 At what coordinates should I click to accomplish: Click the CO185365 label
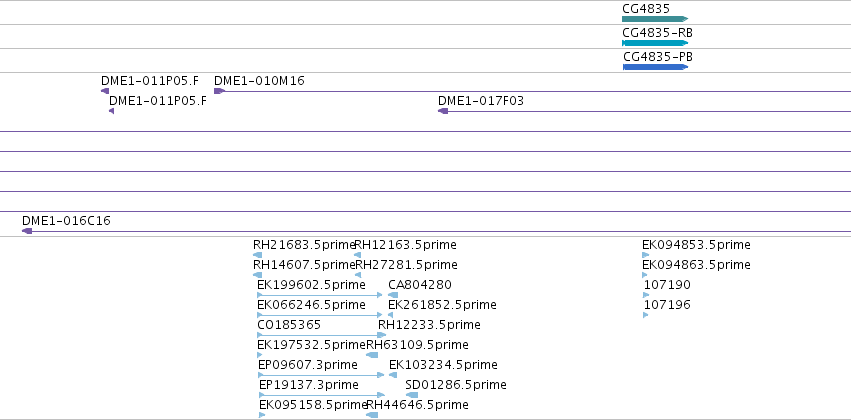[x=289, y=325]
